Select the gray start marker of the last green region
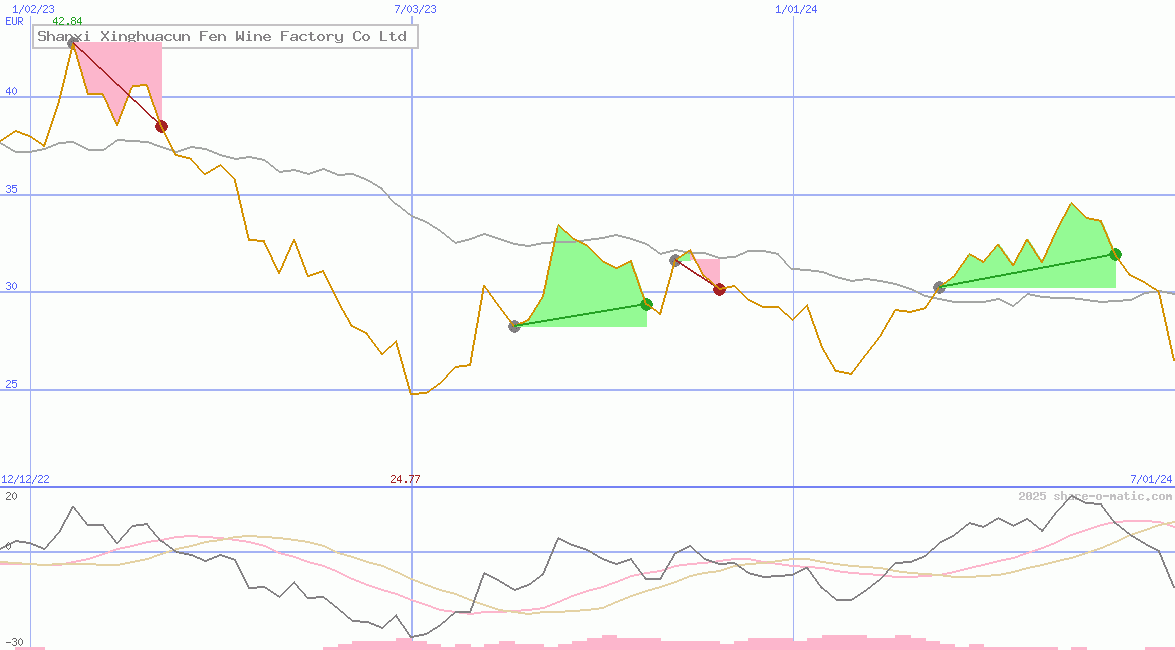1175x650 pixels. point(939,287)
